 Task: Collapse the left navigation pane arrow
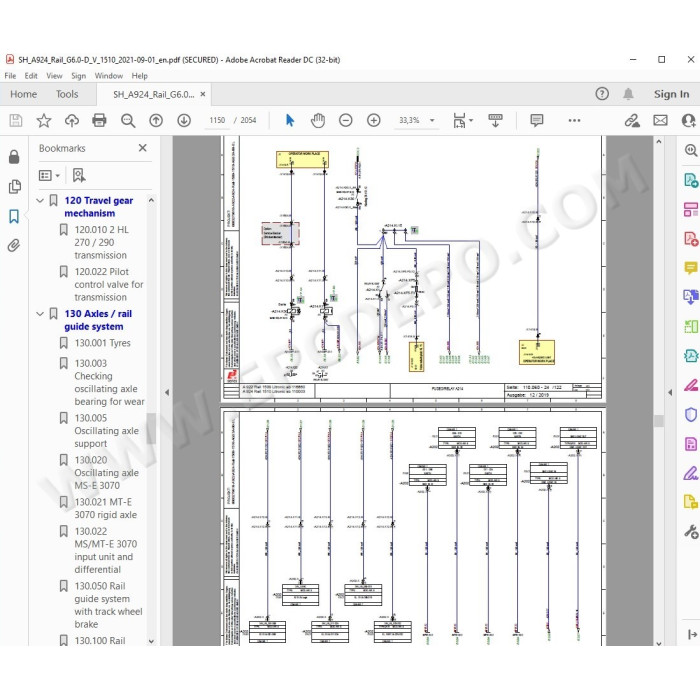click(167, 392)
